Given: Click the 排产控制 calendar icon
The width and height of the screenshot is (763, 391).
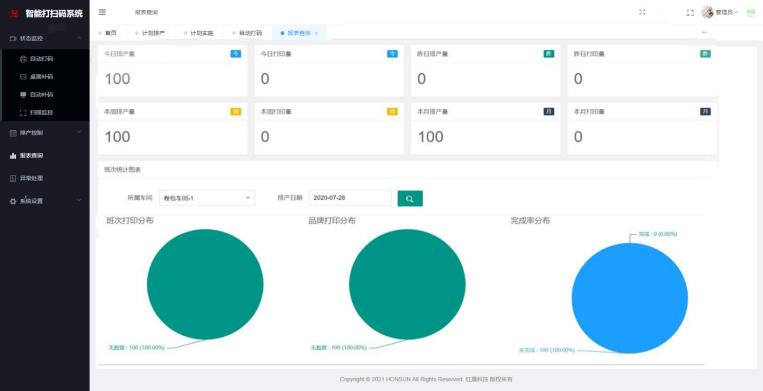Looking at the screenshot, I should (x=13, y=133).
